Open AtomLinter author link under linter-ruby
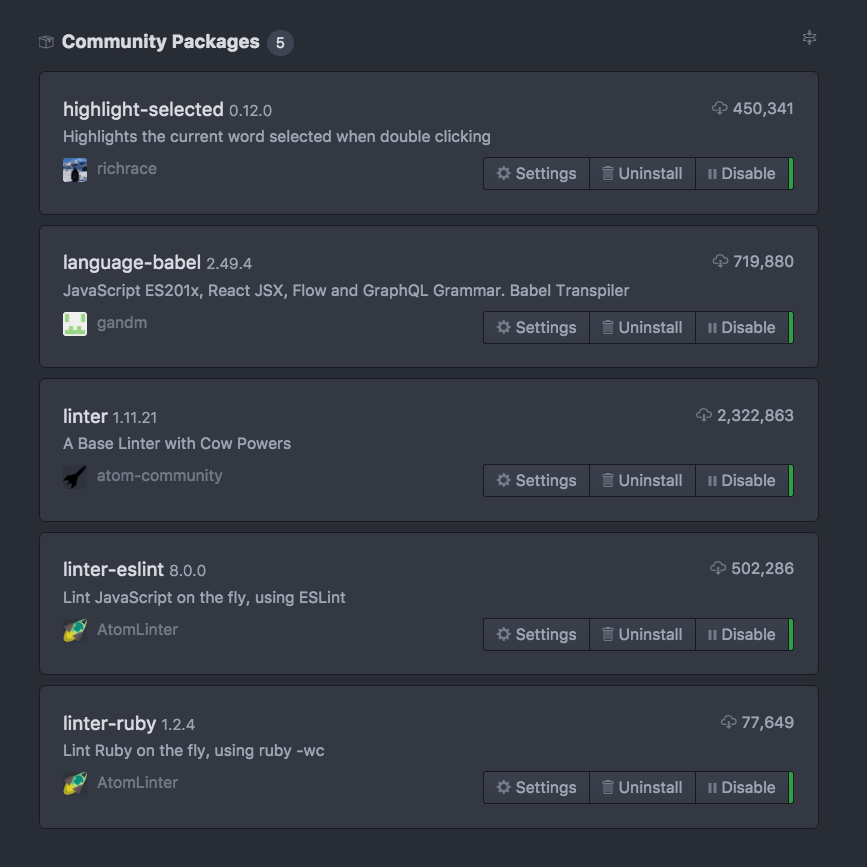Screen dimensions: 867x867 point(137,782)
